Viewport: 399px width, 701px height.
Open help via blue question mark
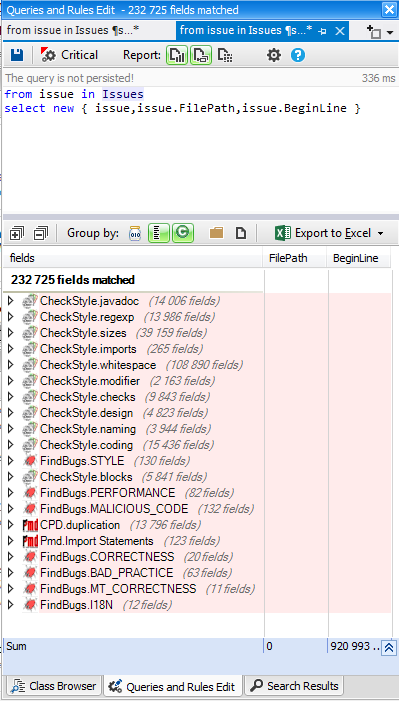(298, 55)
